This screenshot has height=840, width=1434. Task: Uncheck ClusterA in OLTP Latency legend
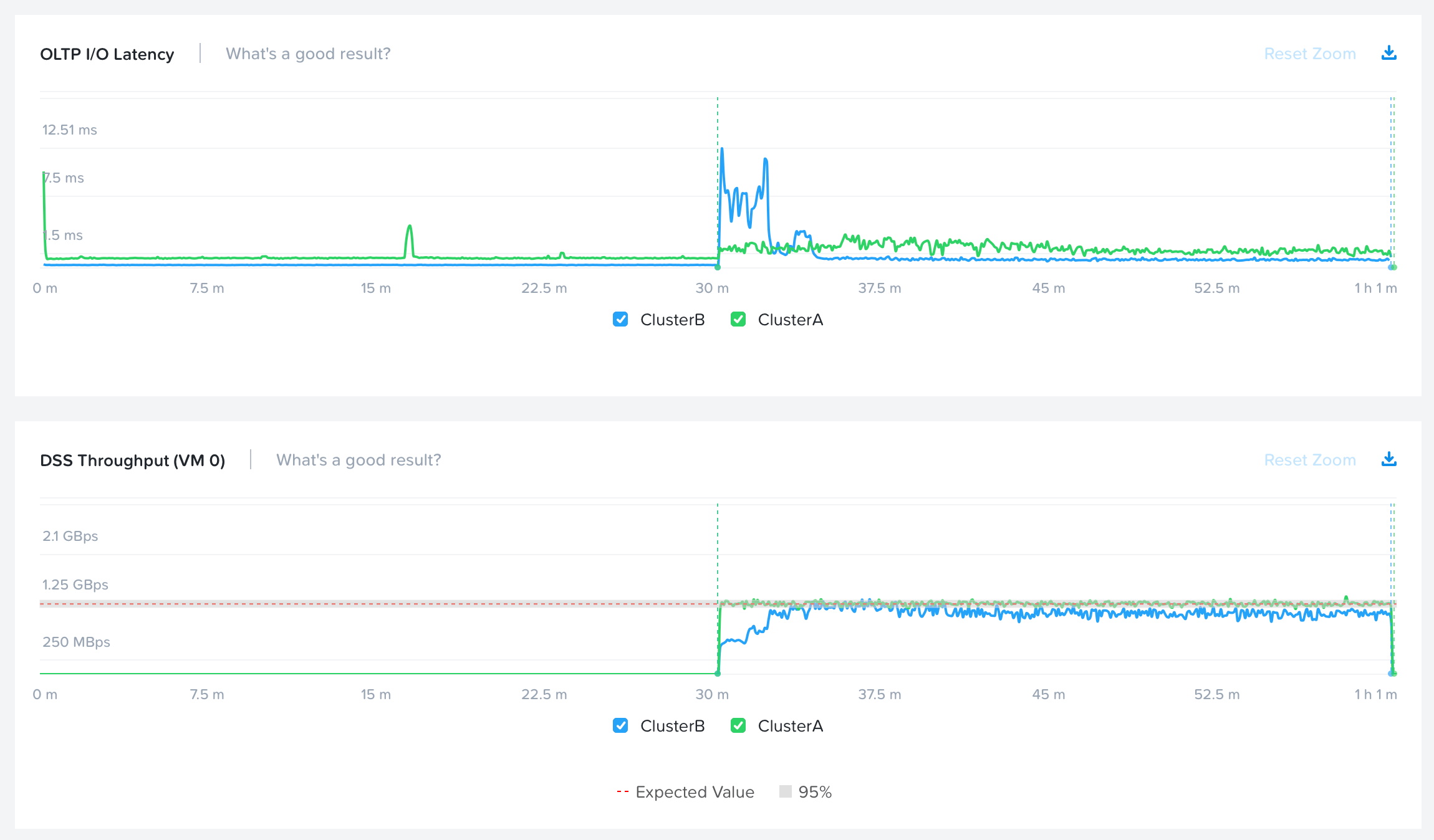tap(738, 320)
